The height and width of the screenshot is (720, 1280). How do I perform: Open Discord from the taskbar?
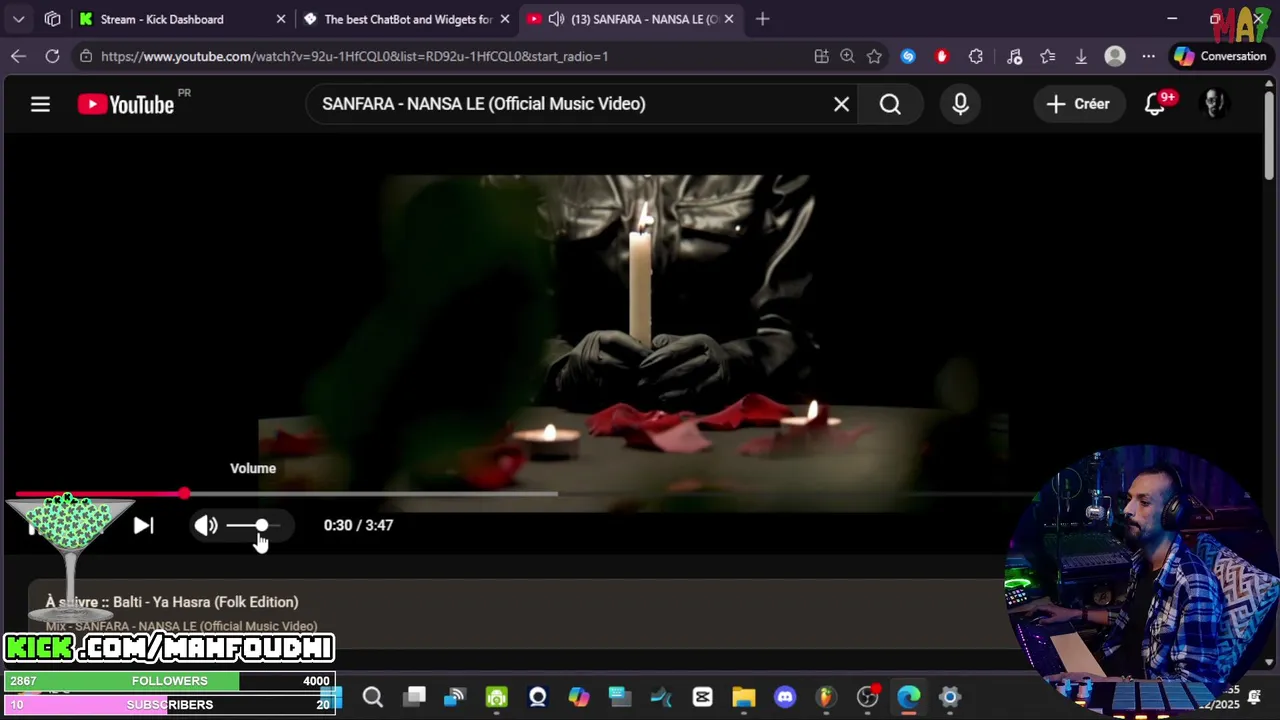tap(785, 697)
